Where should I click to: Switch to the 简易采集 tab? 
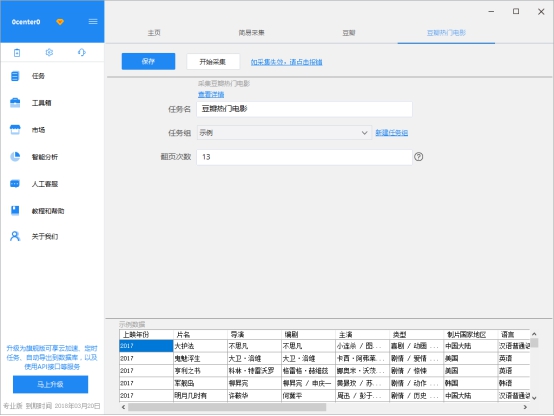click(x=251, y=33)
